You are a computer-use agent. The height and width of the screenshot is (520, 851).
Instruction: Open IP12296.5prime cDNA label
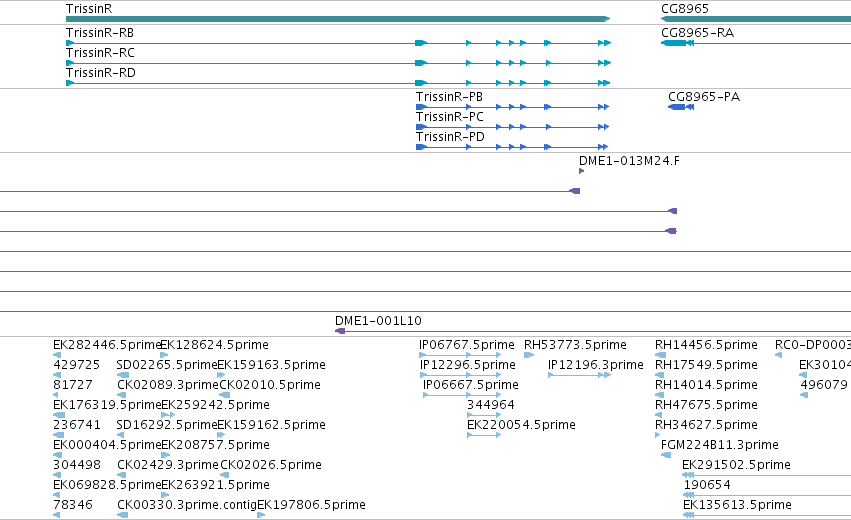(x=468, y=365)
